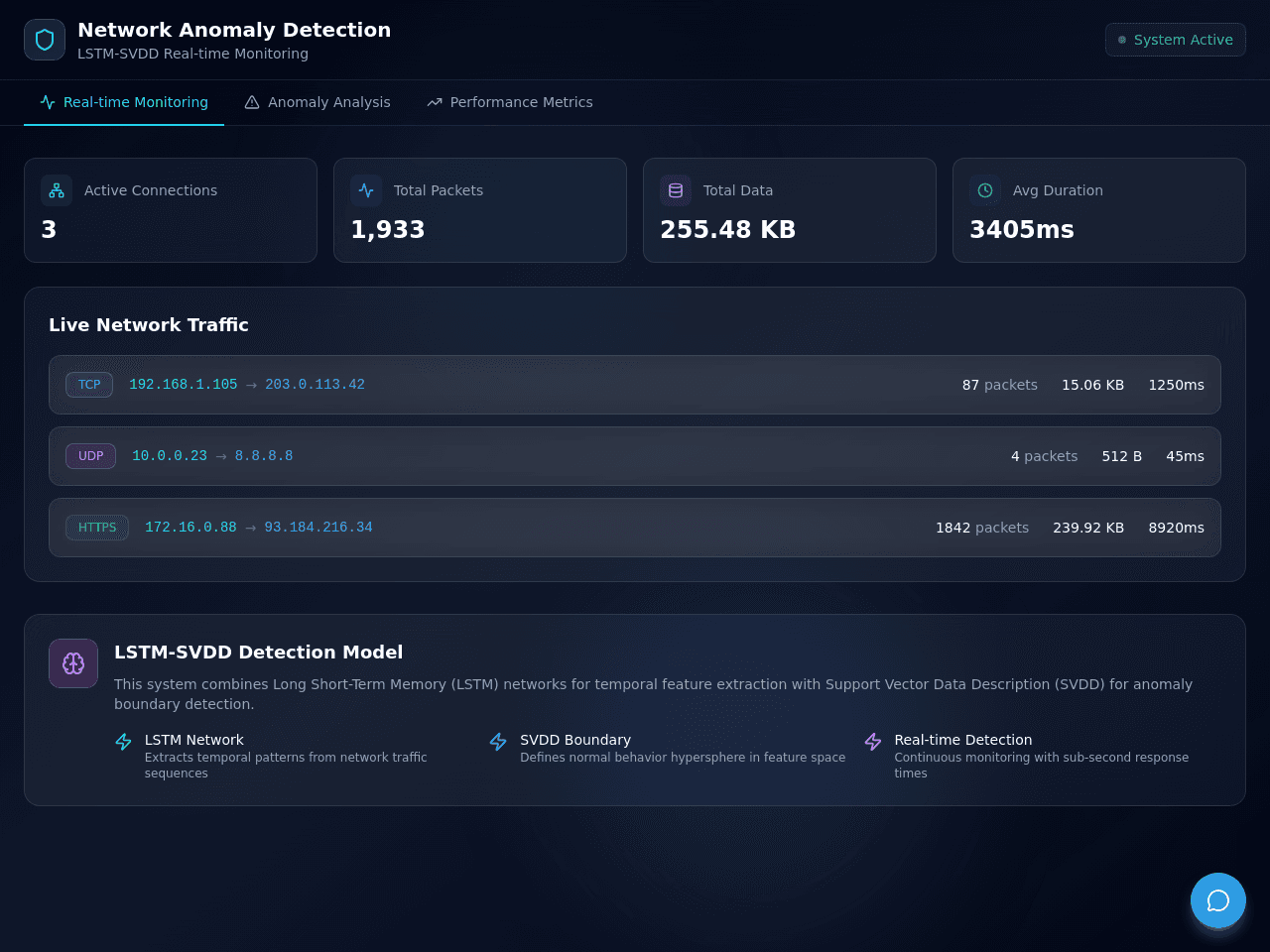Click the System Active status badge
This screenshot has height=952, width=1270.
coord(1176,40)
